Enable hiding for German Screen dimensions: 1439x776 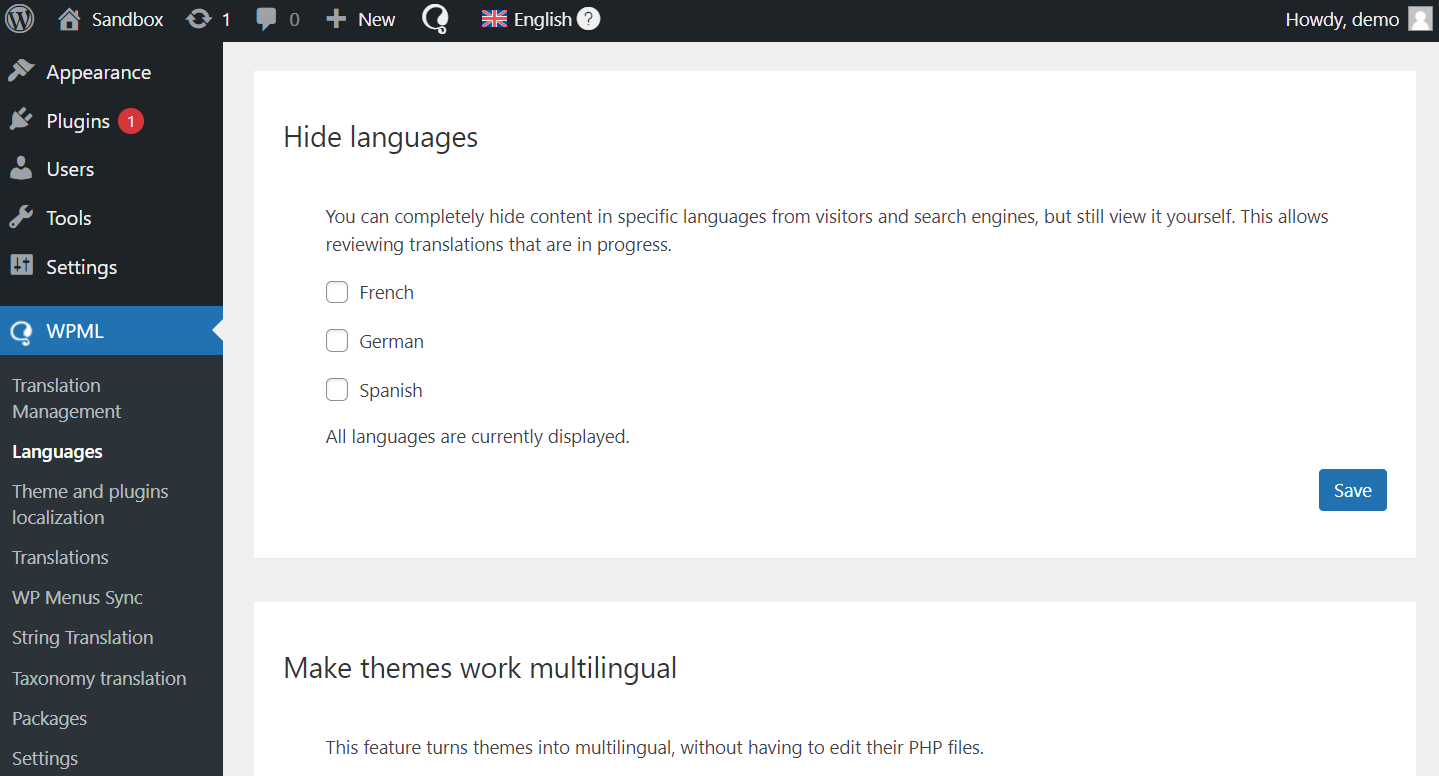[337, 341]
